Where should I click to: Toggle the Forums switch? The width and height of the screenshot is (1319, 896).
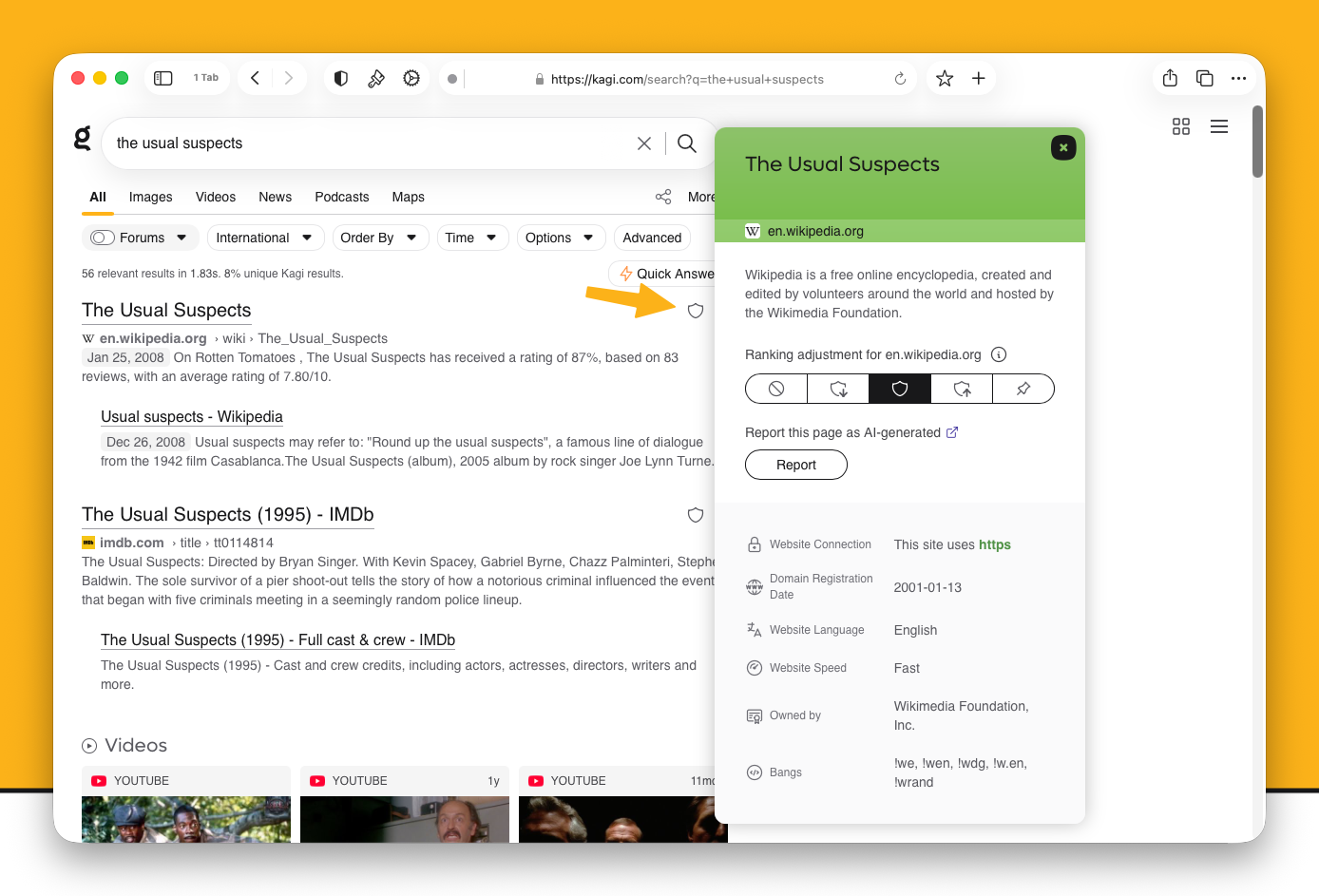[x=104, y=238]
